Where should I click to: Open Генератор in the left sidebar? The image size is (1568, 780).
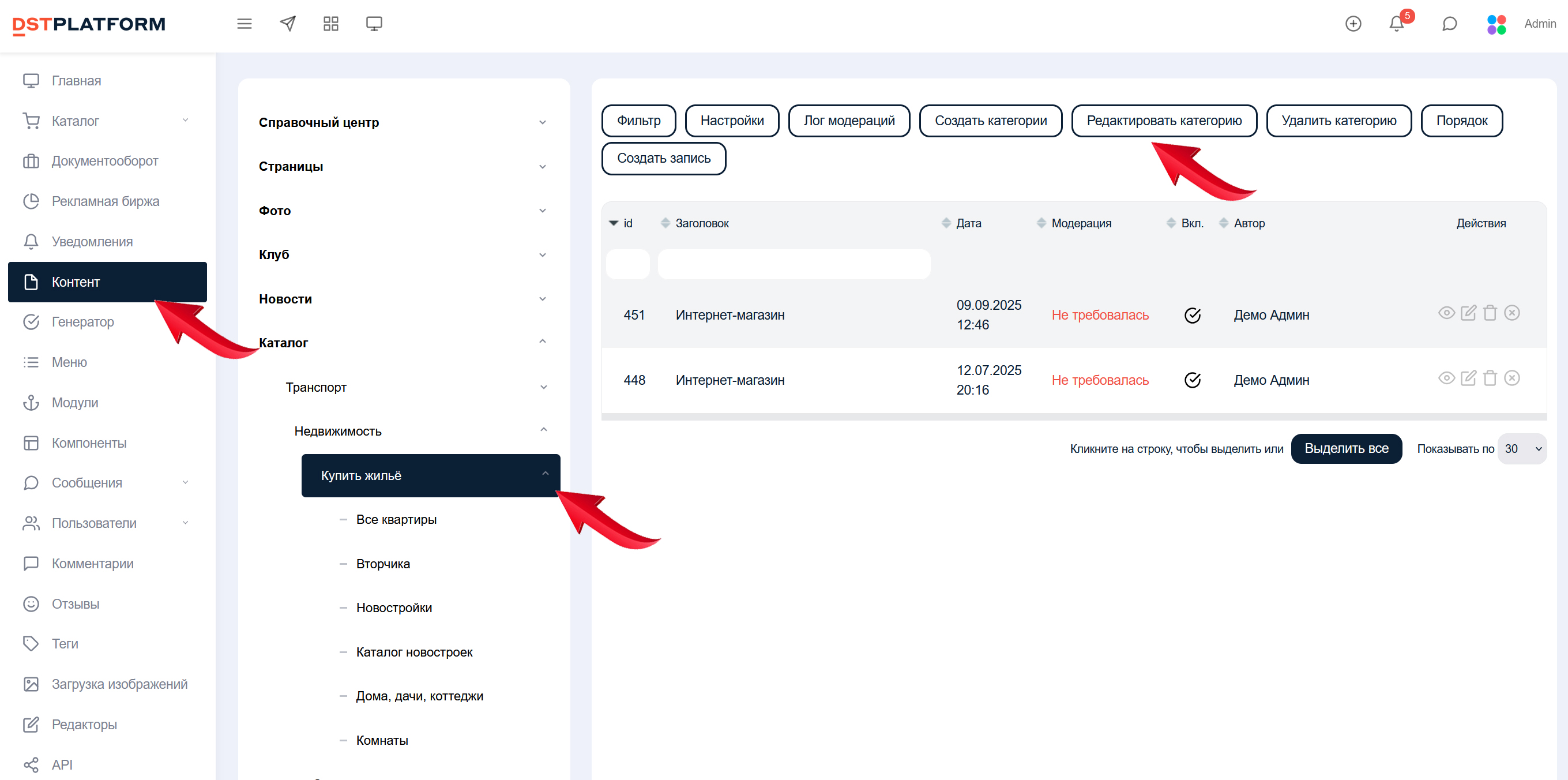pos(83,321)
